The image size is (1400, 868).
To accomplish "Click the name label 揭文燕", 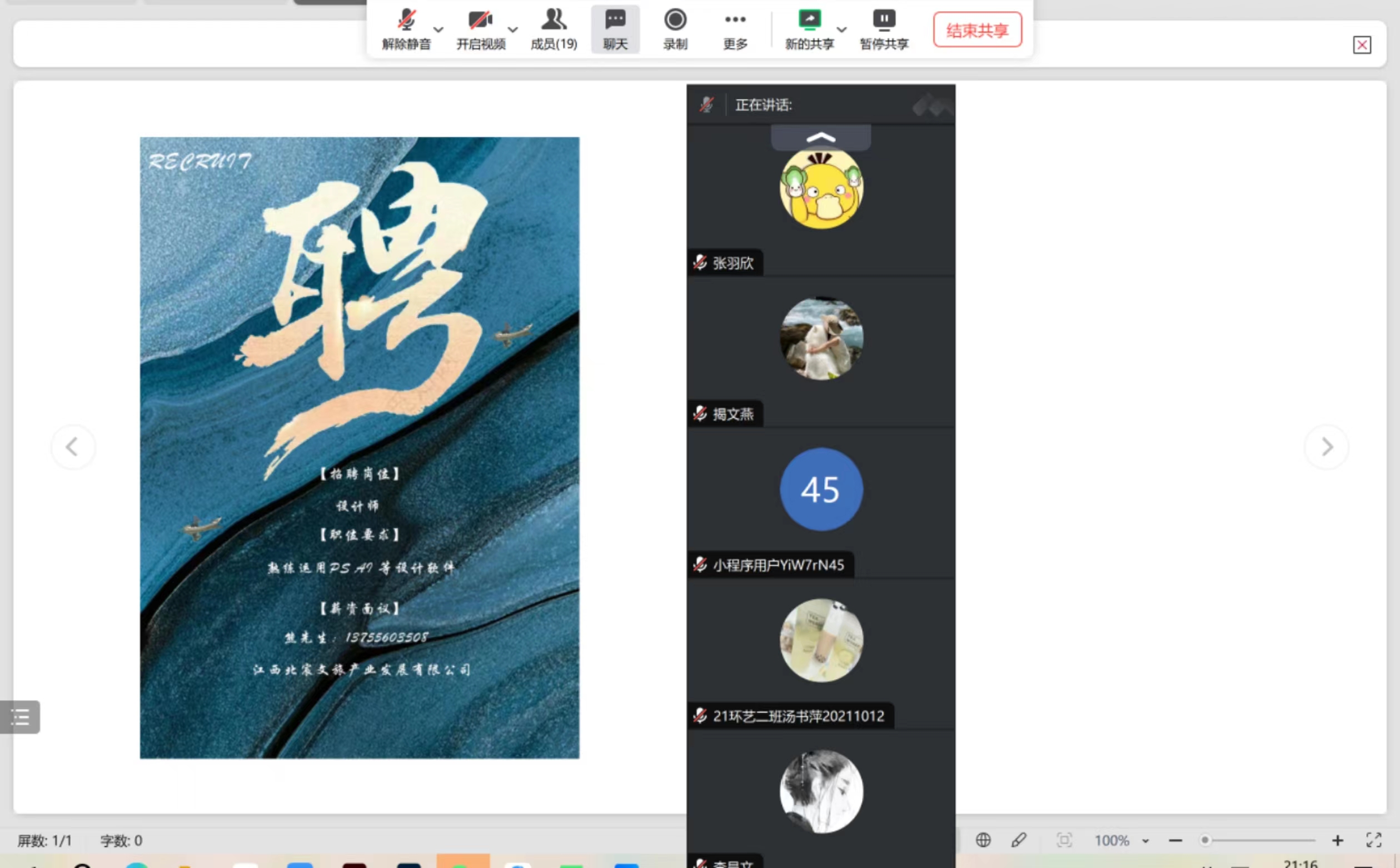I will point(733,414).
